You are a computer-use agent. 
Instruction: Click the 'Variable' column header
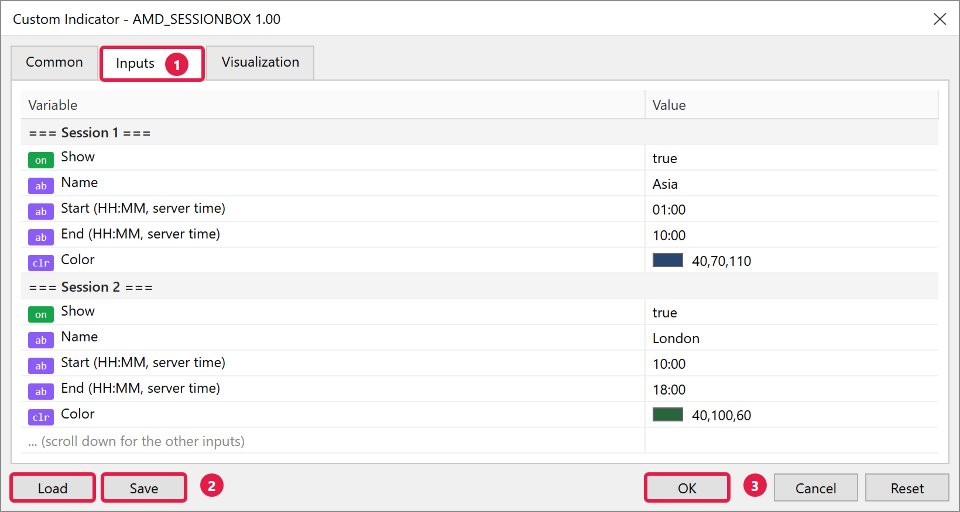click(333, 105)
